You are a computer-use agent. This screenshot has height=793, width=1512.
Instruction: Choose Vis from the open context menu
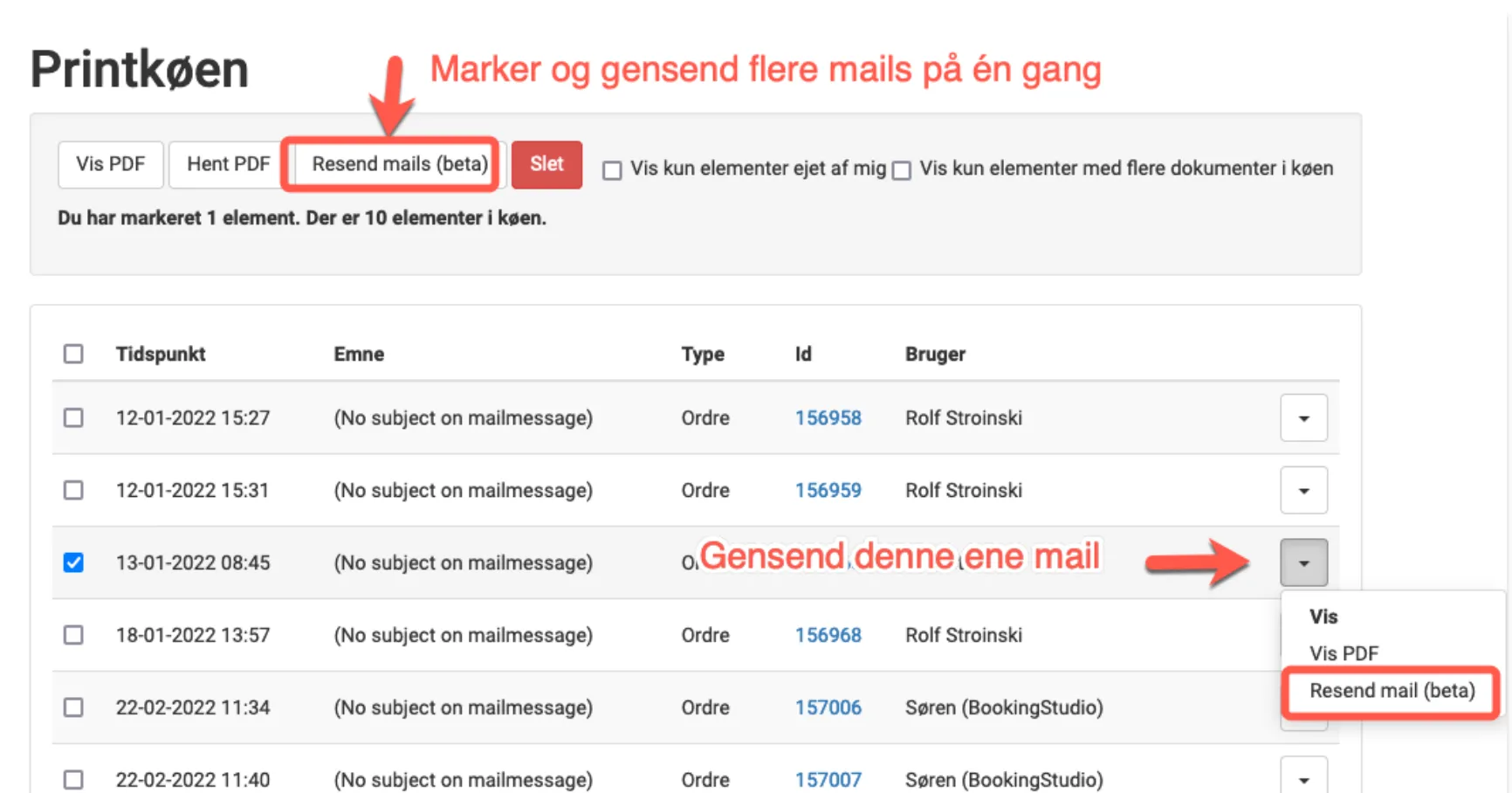[1323, 617]
